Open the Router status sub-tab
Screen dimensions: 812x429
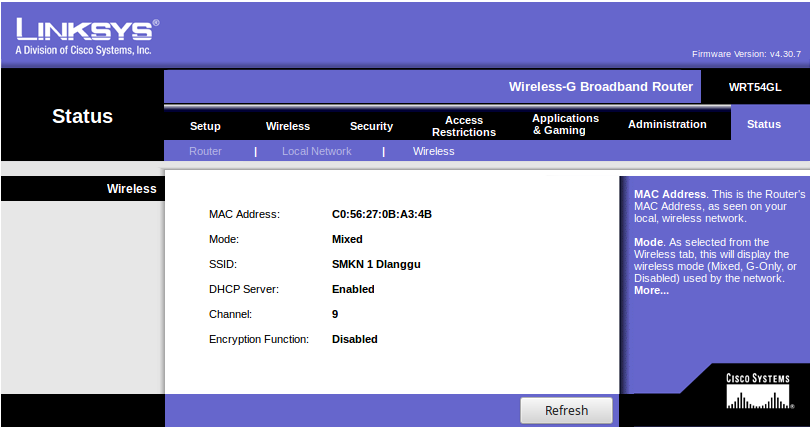coord(205,151)
